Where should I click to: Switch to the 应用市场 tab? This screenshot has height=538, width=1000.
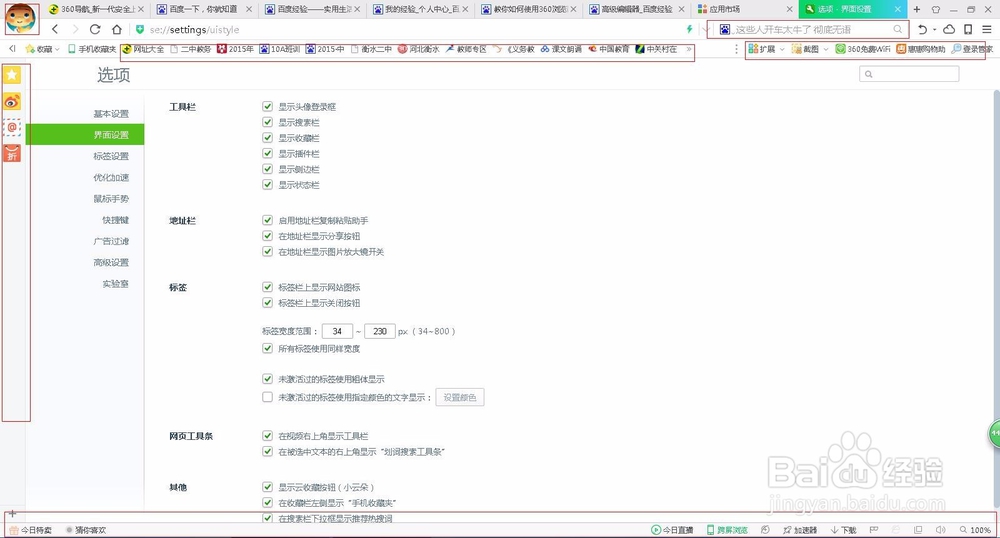(x=744, y=9)
